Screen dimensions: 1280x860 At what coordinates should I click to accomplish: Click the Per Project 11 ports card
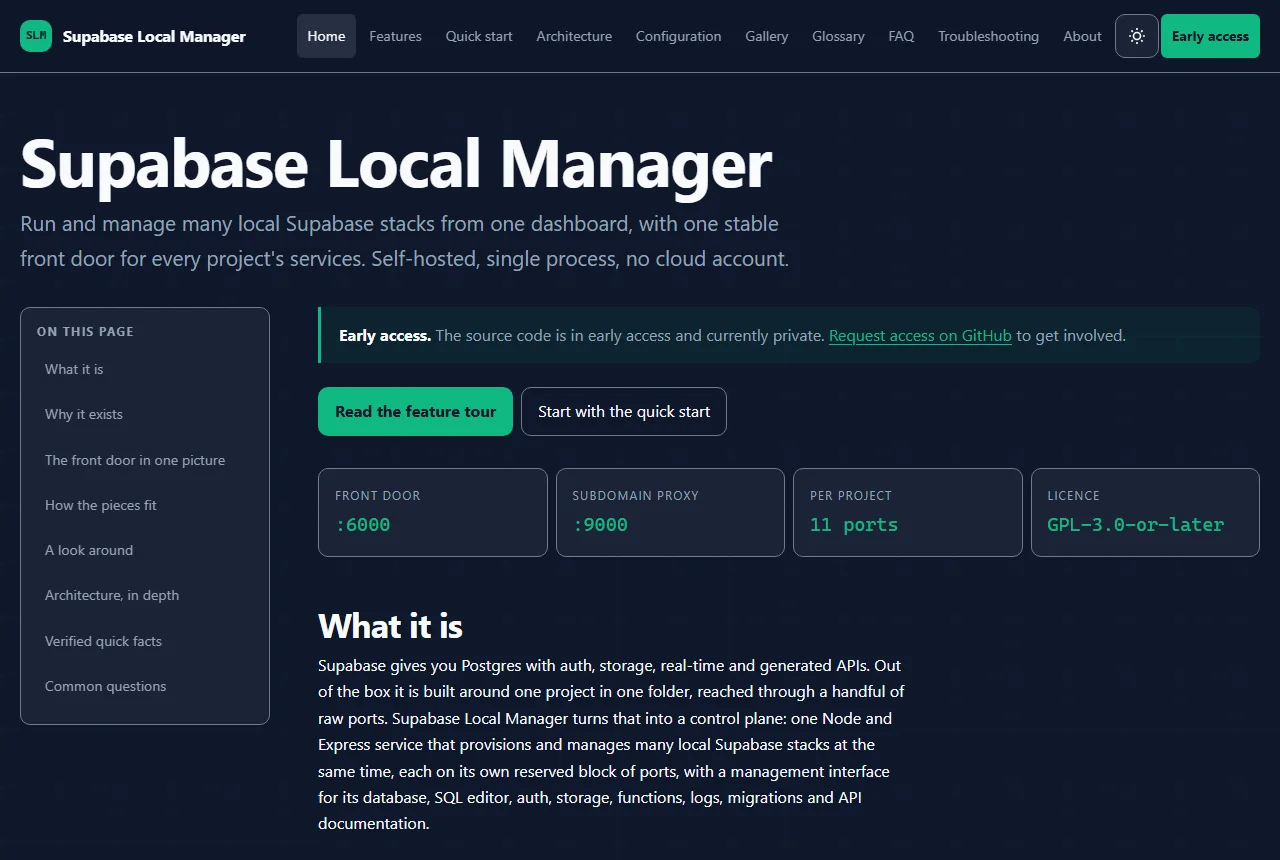pyautogui.click(x=908, y=512)
